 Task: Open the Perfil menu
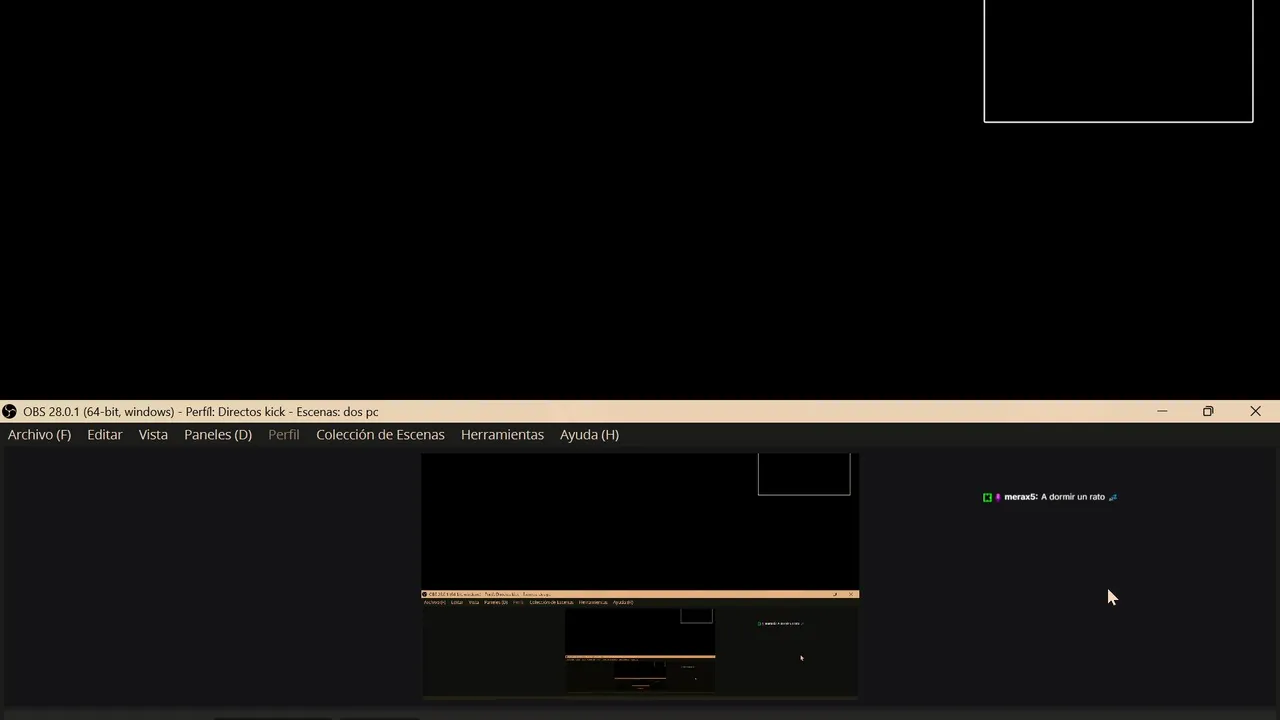coord(284,435)
